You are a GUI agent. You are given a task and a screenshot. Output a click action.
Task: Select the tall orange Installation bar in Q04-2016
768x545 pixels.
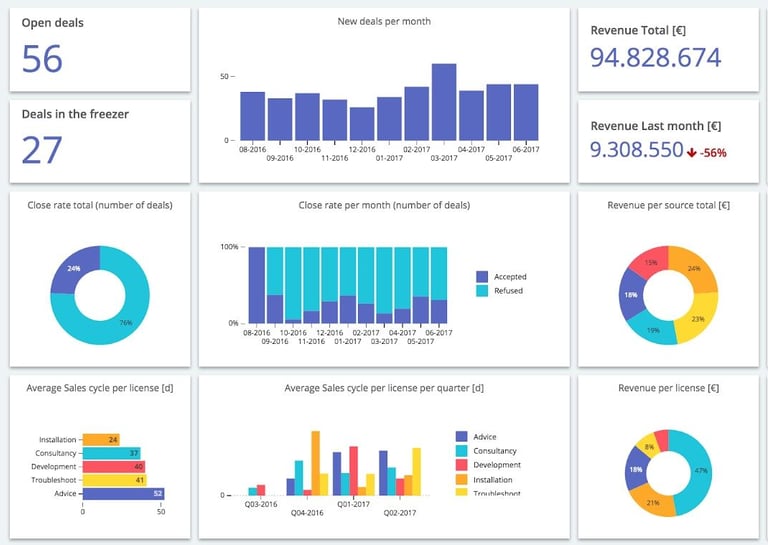[x=316, y=463]
